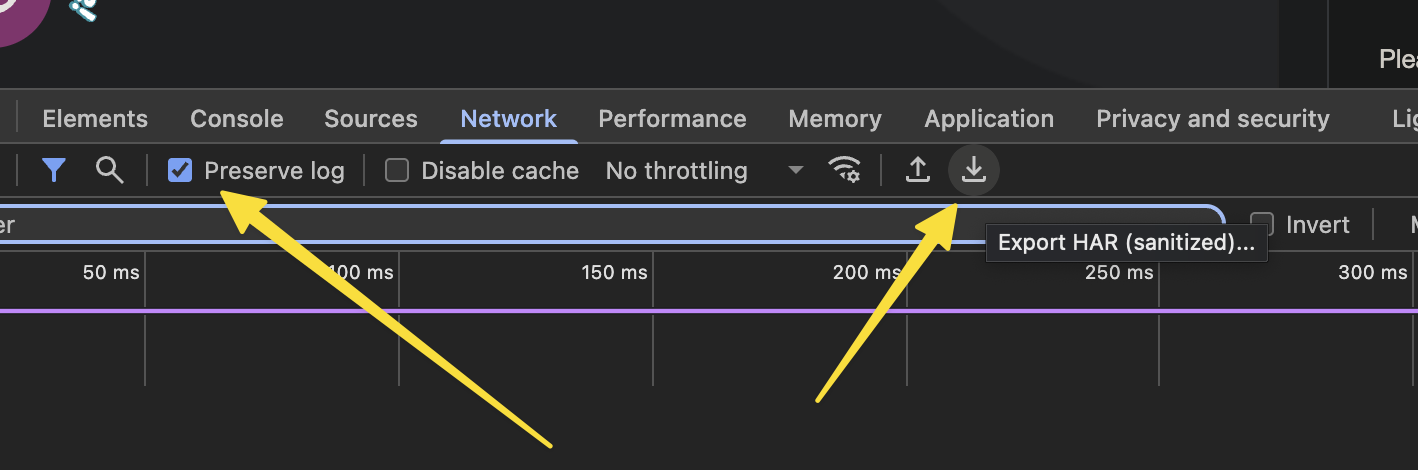Click the Export HAR download icon

pyautogui.click(x=973, y=171)
